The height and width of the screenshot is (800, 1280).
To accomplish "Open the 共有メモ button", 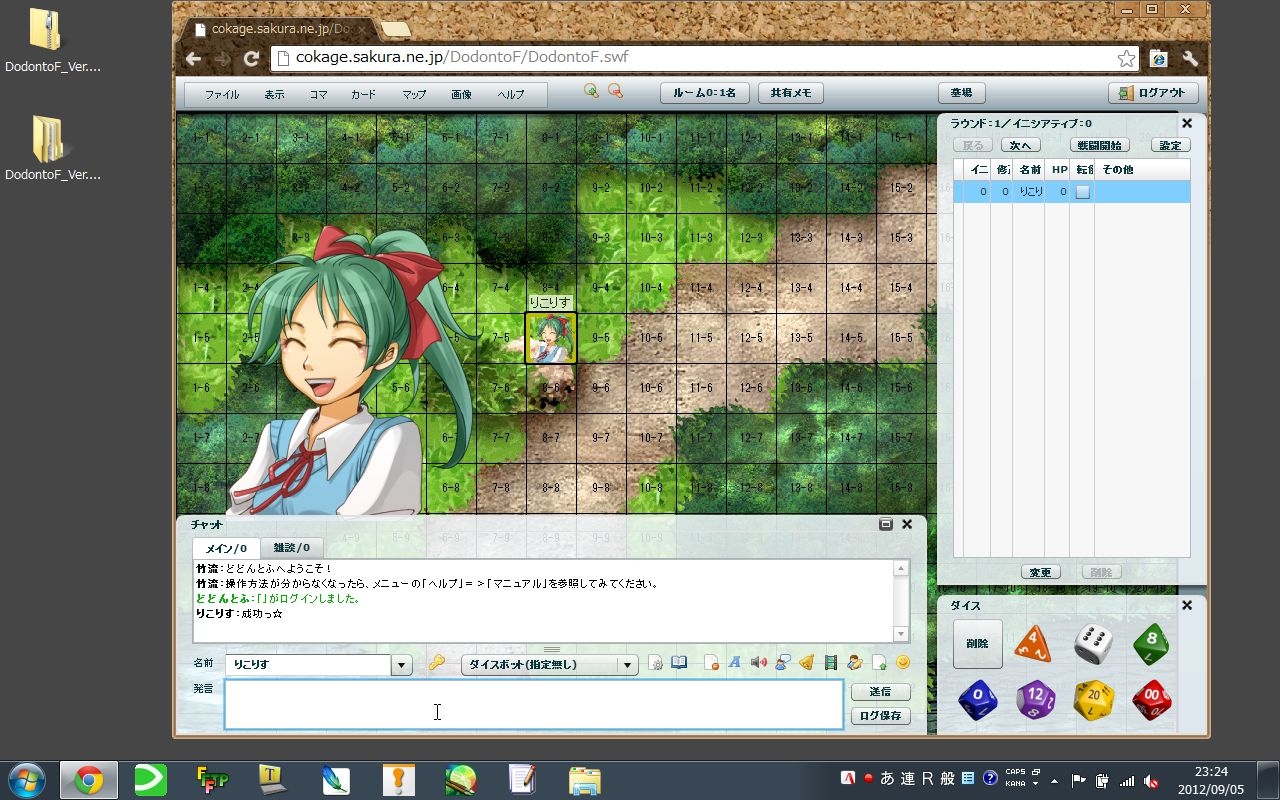I will coord(790,92).
